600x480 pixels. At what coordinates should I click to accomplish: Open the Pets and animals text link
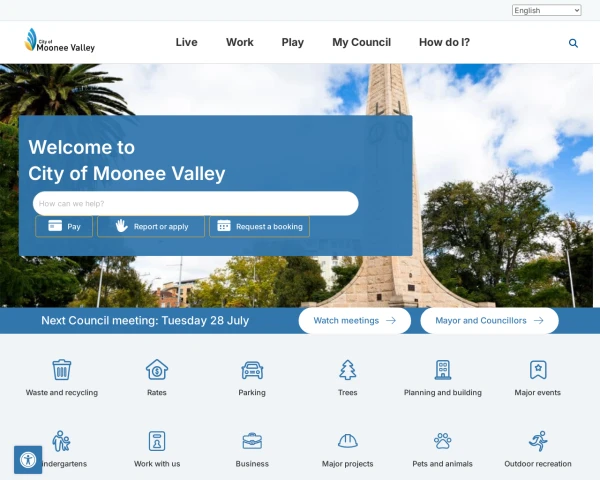click(x=442, y=464)
